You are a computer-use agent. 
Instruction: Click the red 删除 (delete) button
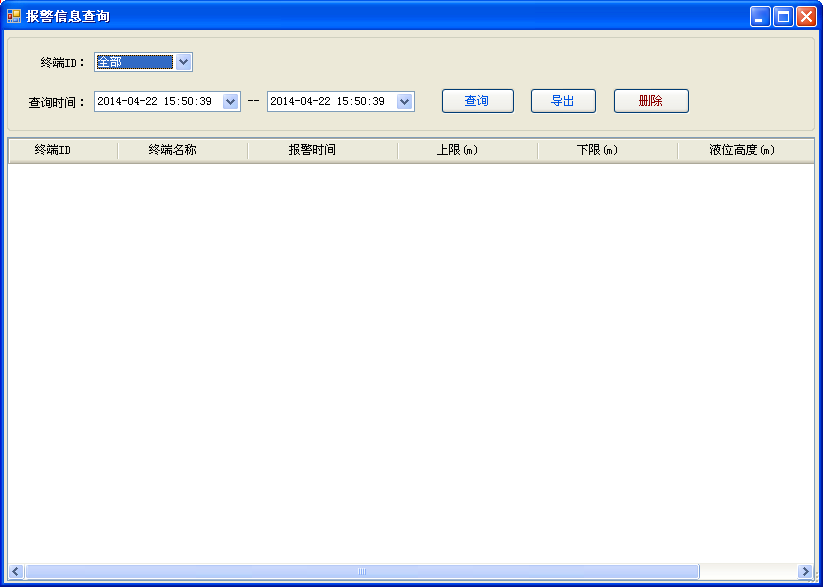651,101
